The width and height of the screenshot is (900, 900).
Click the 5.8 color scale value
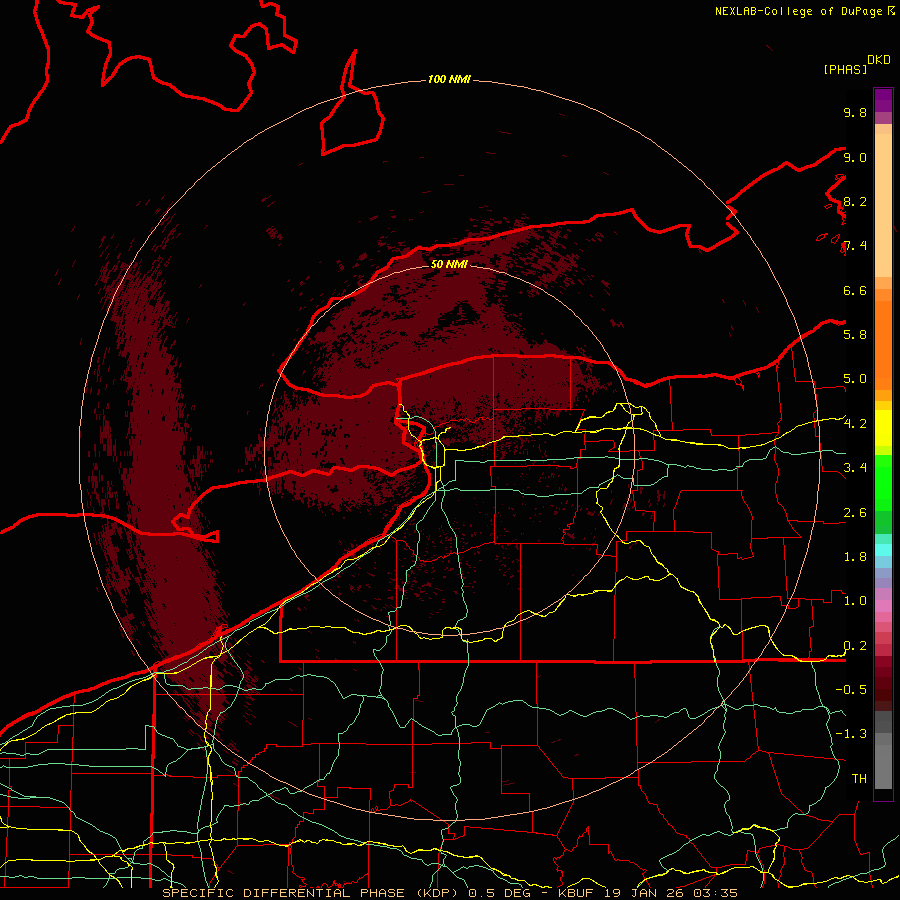point(855,334)
